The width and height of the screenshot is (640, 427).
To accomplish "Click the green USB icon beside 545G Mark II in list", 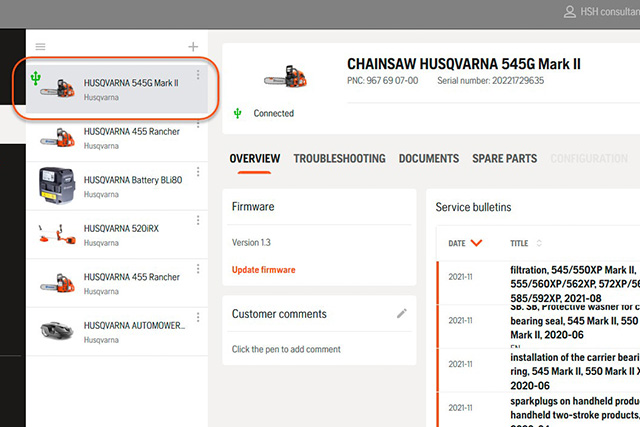I will [x=36, y=78].
